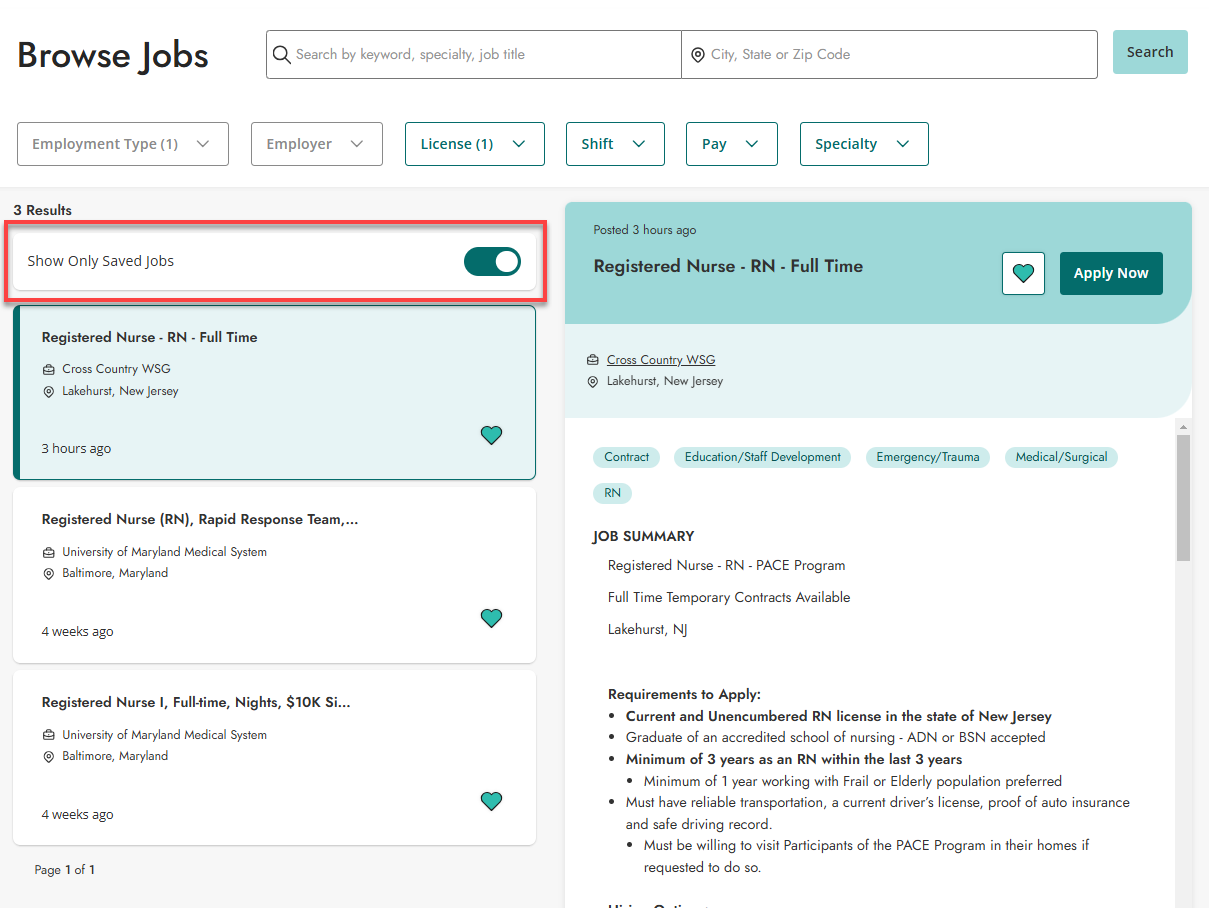Click the 3 Results count text
The height and width of the screenshot is (908, 1209).
pos(43,210)
